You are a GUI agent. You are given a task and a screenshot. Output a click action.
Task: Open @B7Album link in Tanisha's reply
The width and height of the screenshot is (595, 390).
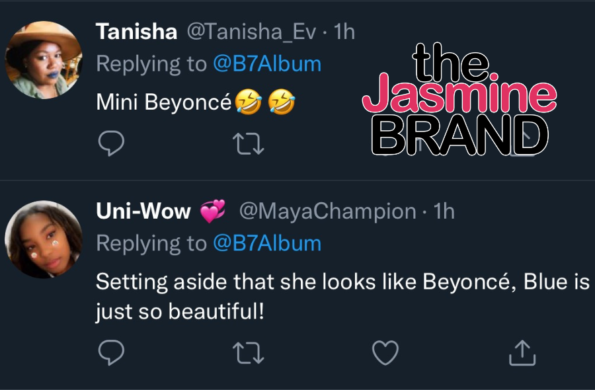pos(267,64)
